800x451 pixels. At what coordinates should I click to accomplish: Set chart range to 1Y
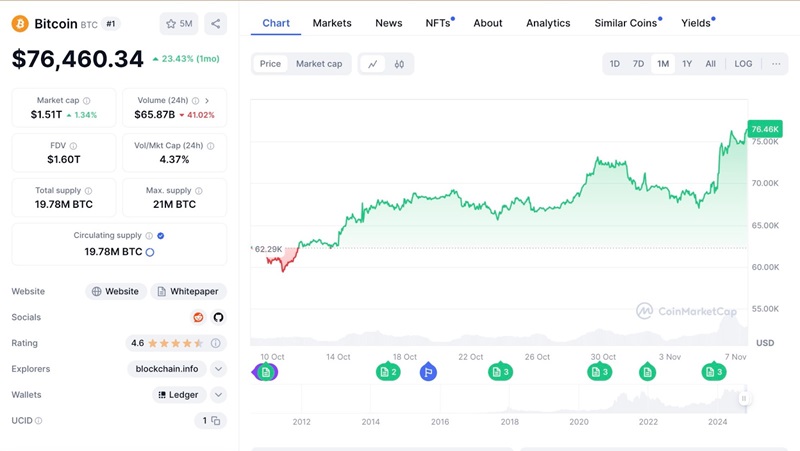687,64
